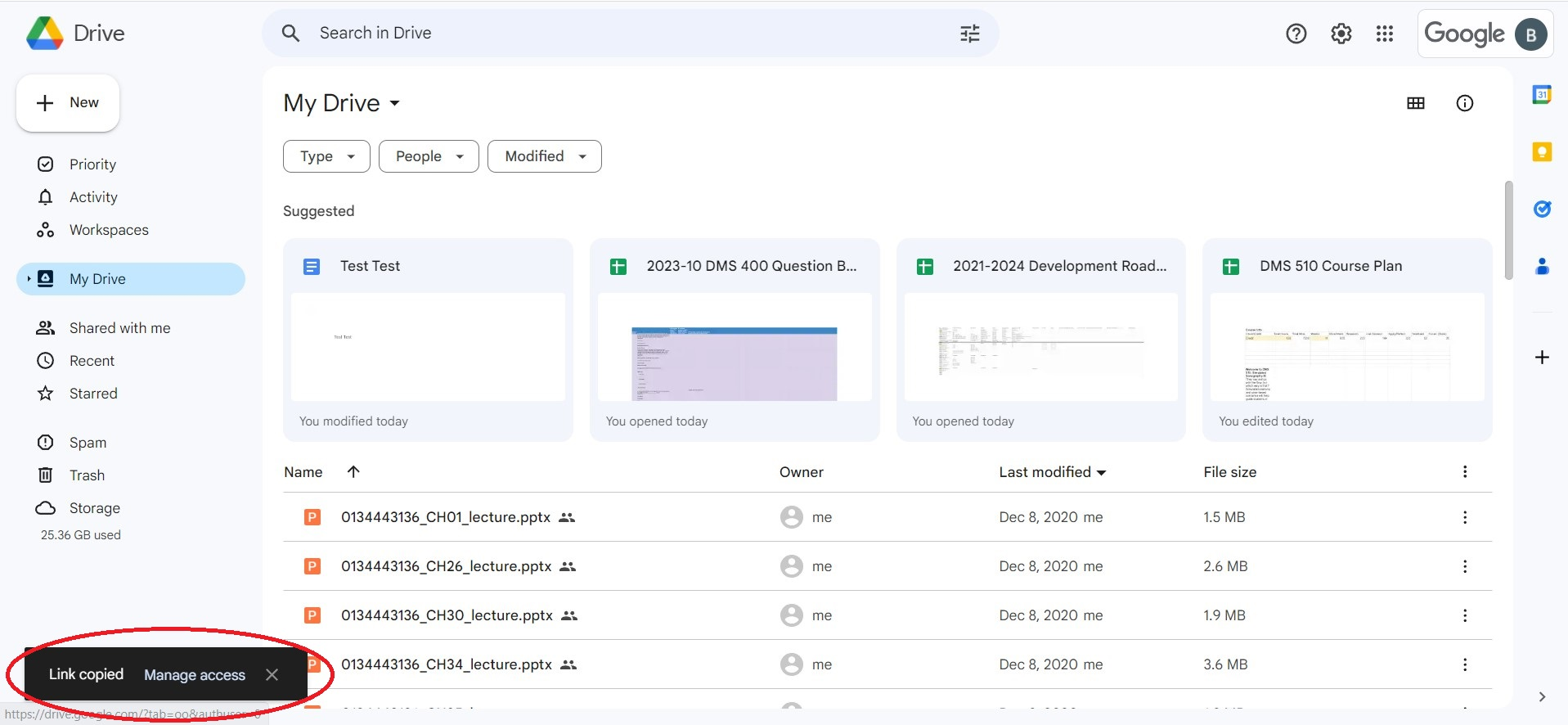Open Google Keep in side panel
1568x725 pixels.
point(1542,152)
